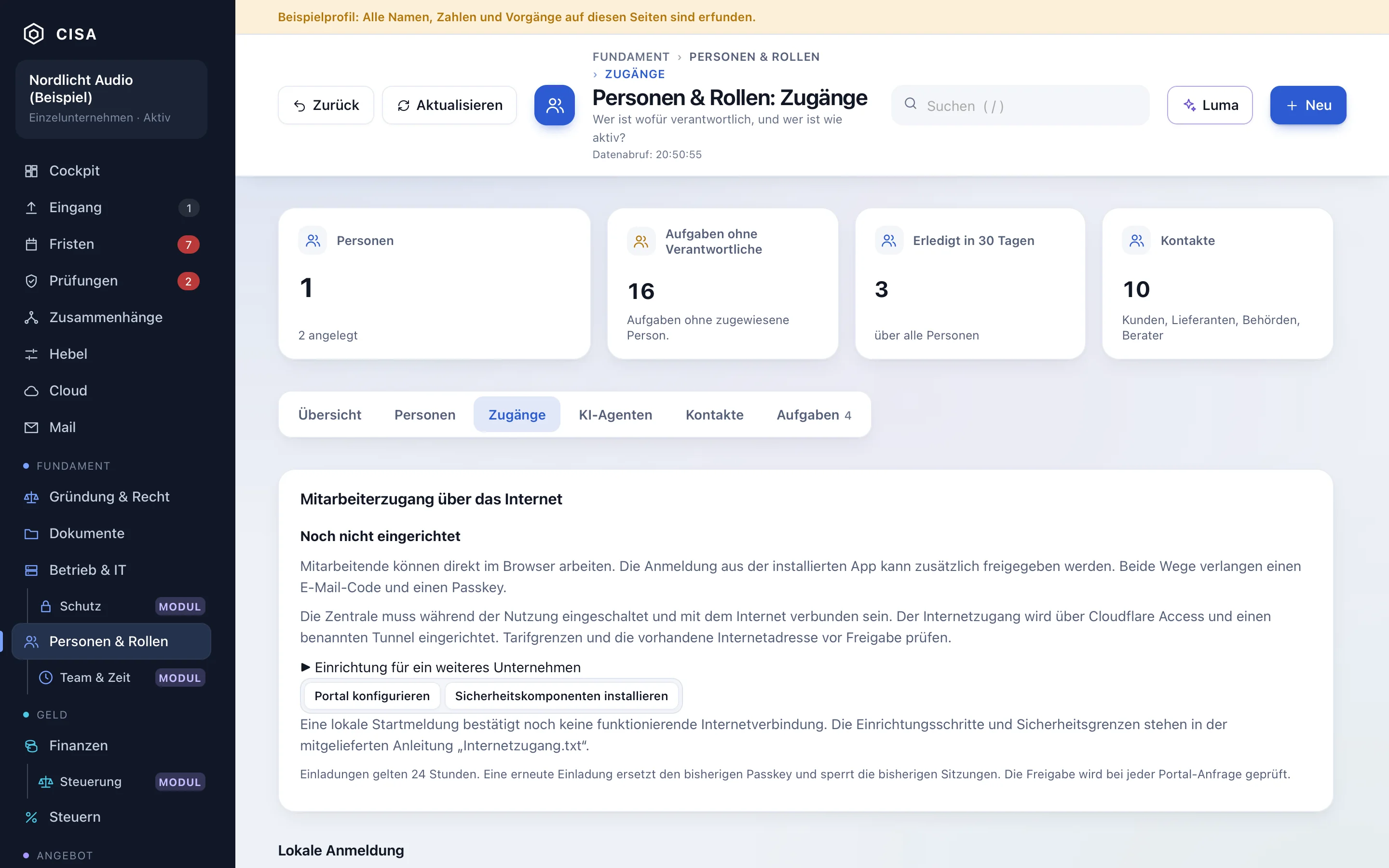Screen dimensions: 1389x868
Task: Open the Erledigt in 30 Tagen card
Action: [970, 284]
